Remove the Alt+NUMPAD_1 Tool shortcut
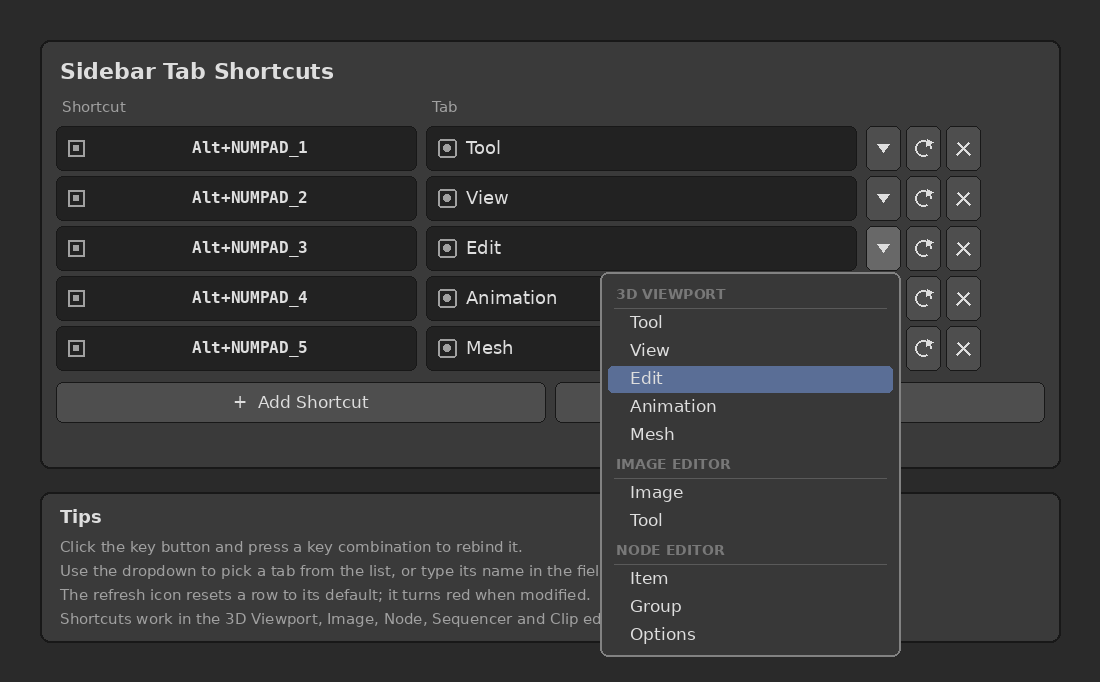 tap(963, 148)
